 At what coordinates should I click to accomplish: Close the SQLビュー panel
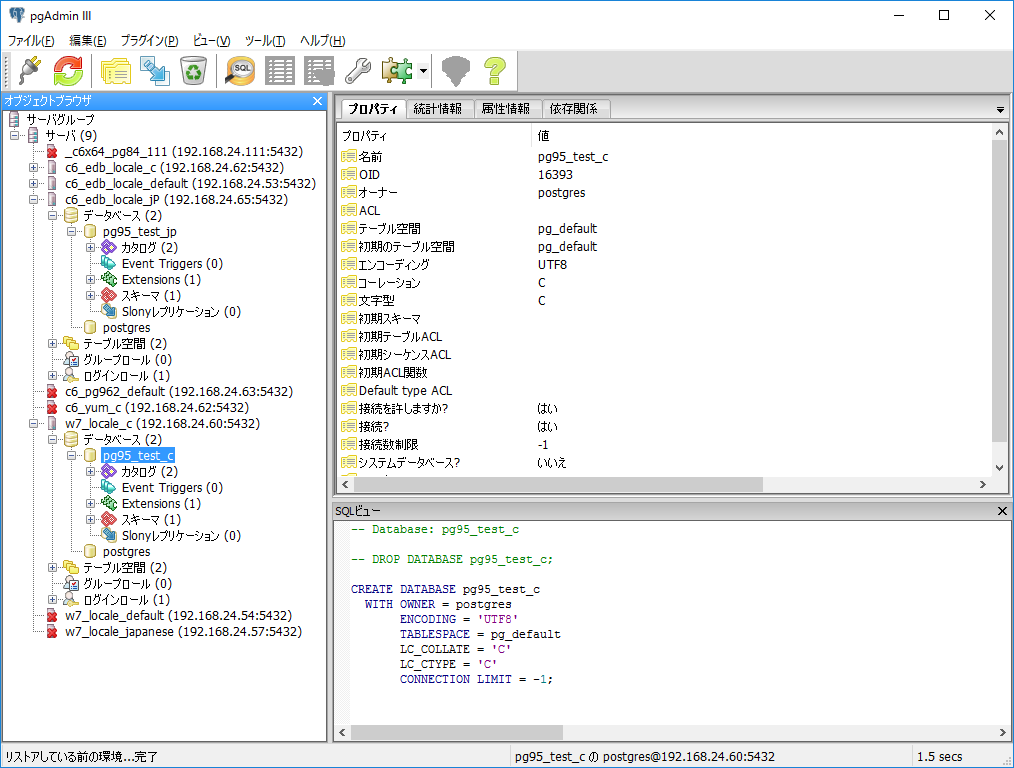1003,511
